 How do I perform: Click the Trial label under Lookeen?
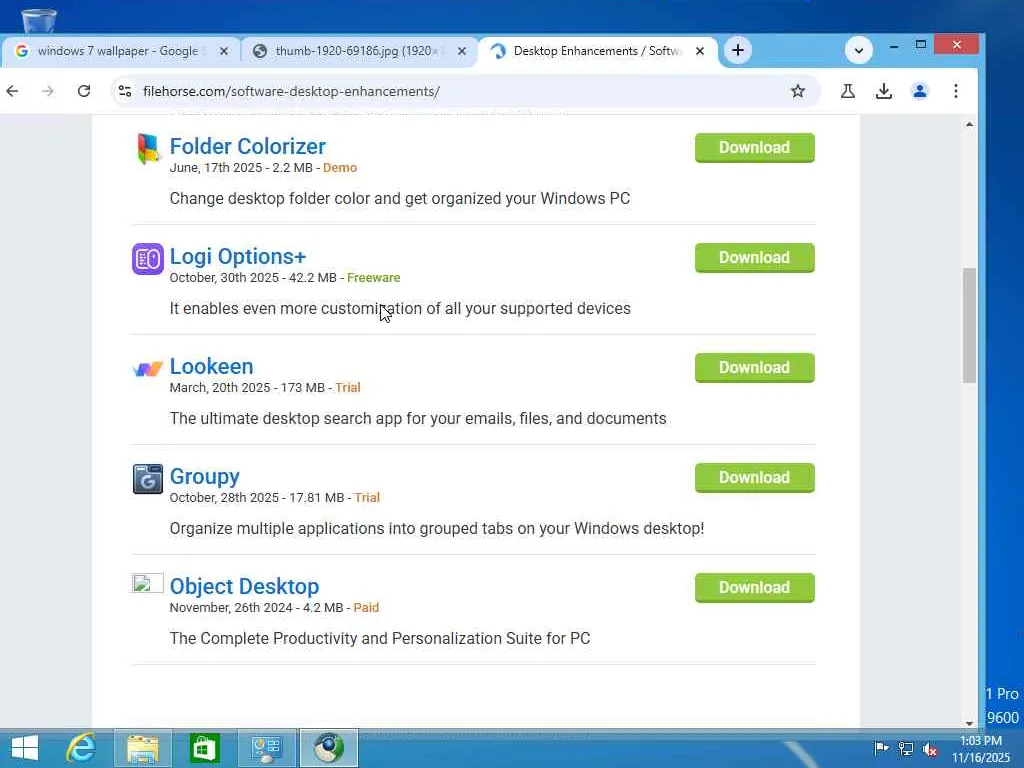click(347, 387)
